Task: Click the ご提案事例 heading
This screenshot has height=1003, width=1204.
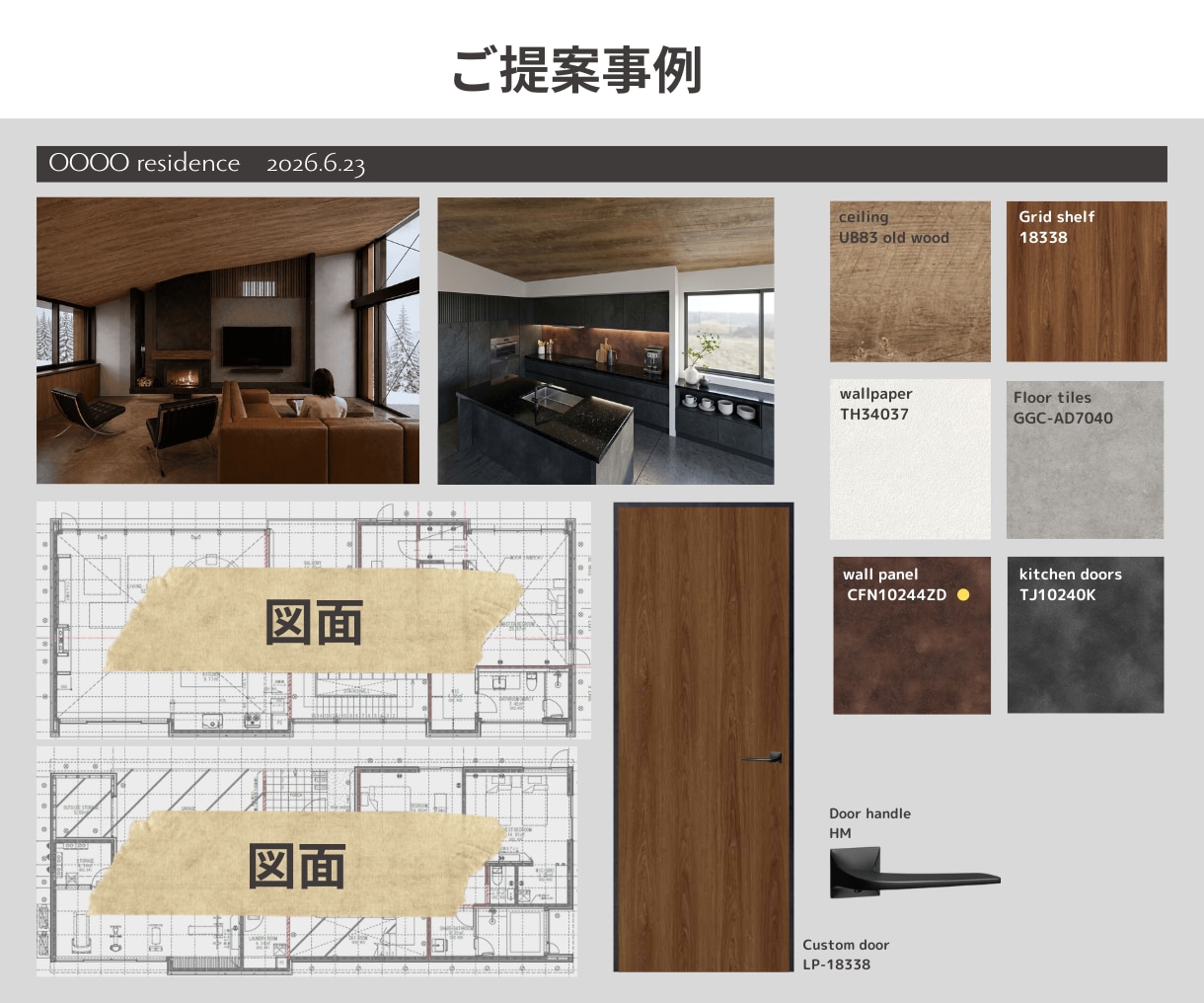Action: pos(577,69)
